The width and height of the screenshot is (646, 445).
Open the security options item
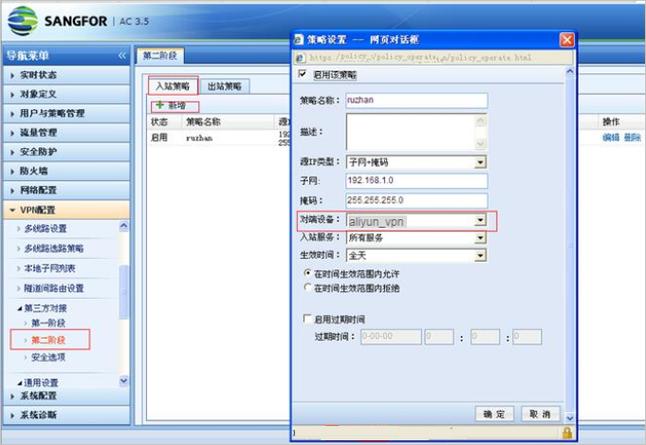[48, 357]
